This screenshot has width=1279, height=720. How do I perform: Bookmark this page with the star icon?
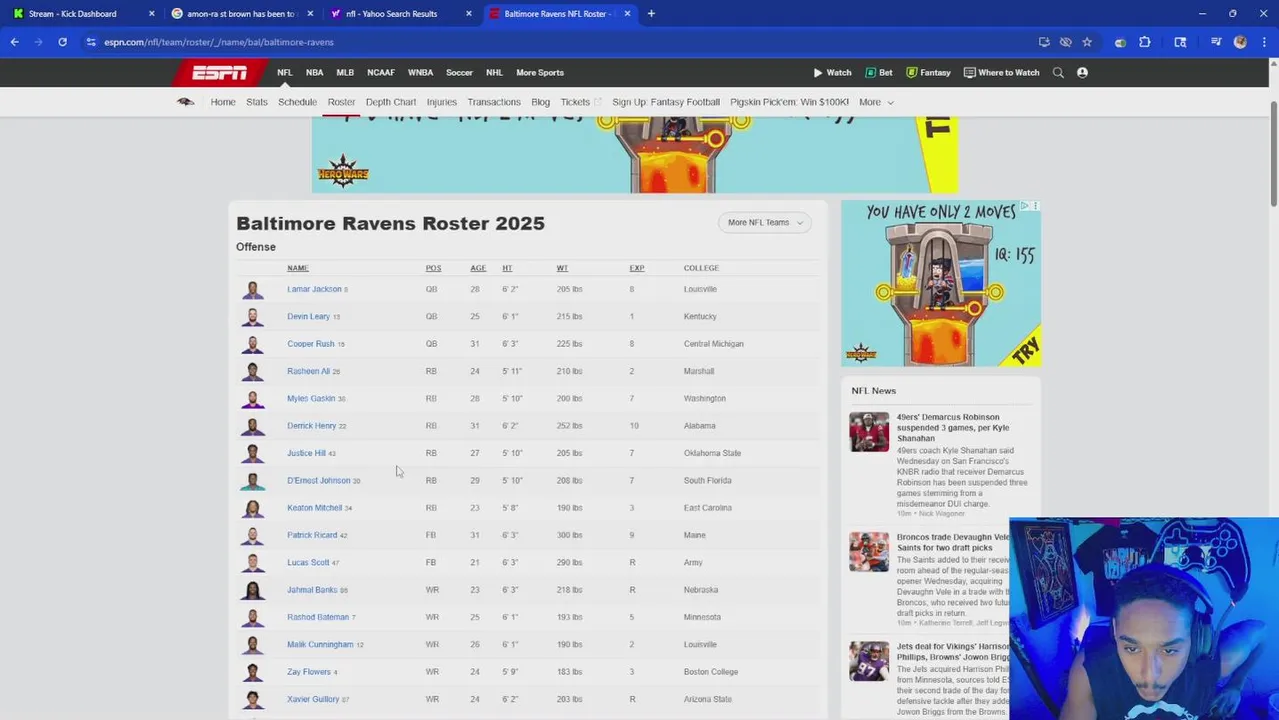click(x=1087, y=42)
